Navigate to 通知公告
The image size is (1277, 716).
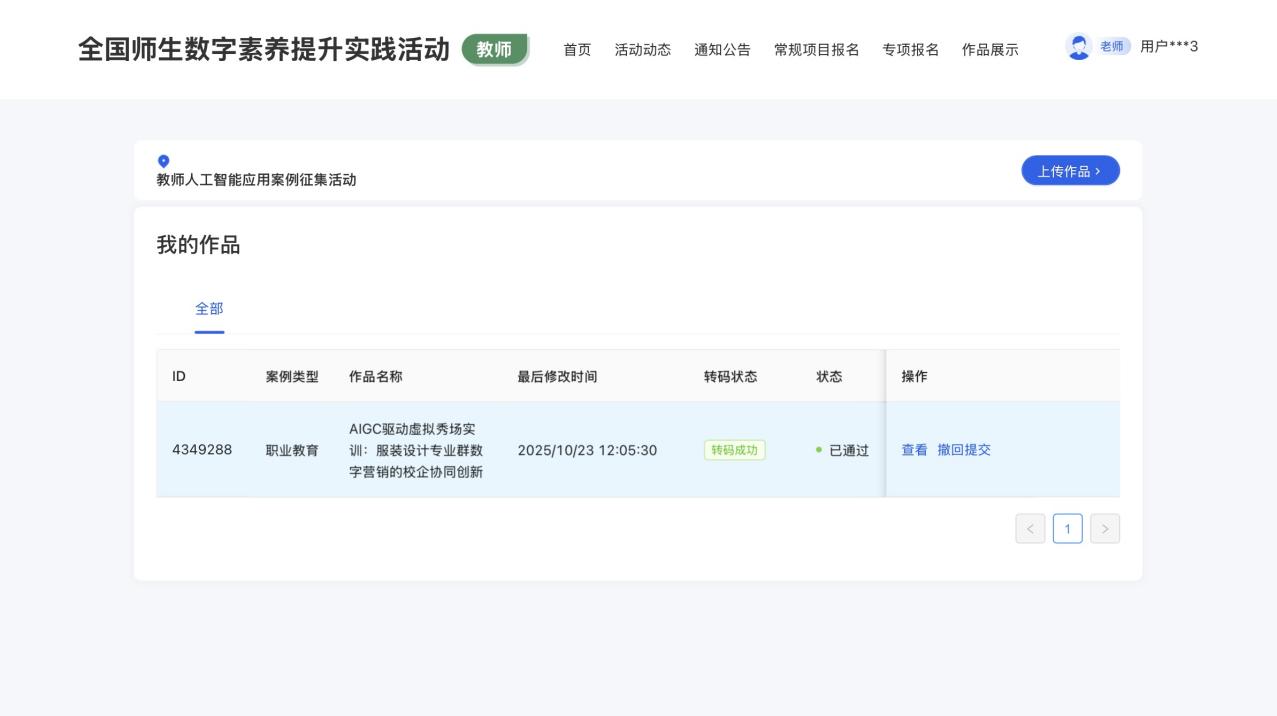coord(722,50)
